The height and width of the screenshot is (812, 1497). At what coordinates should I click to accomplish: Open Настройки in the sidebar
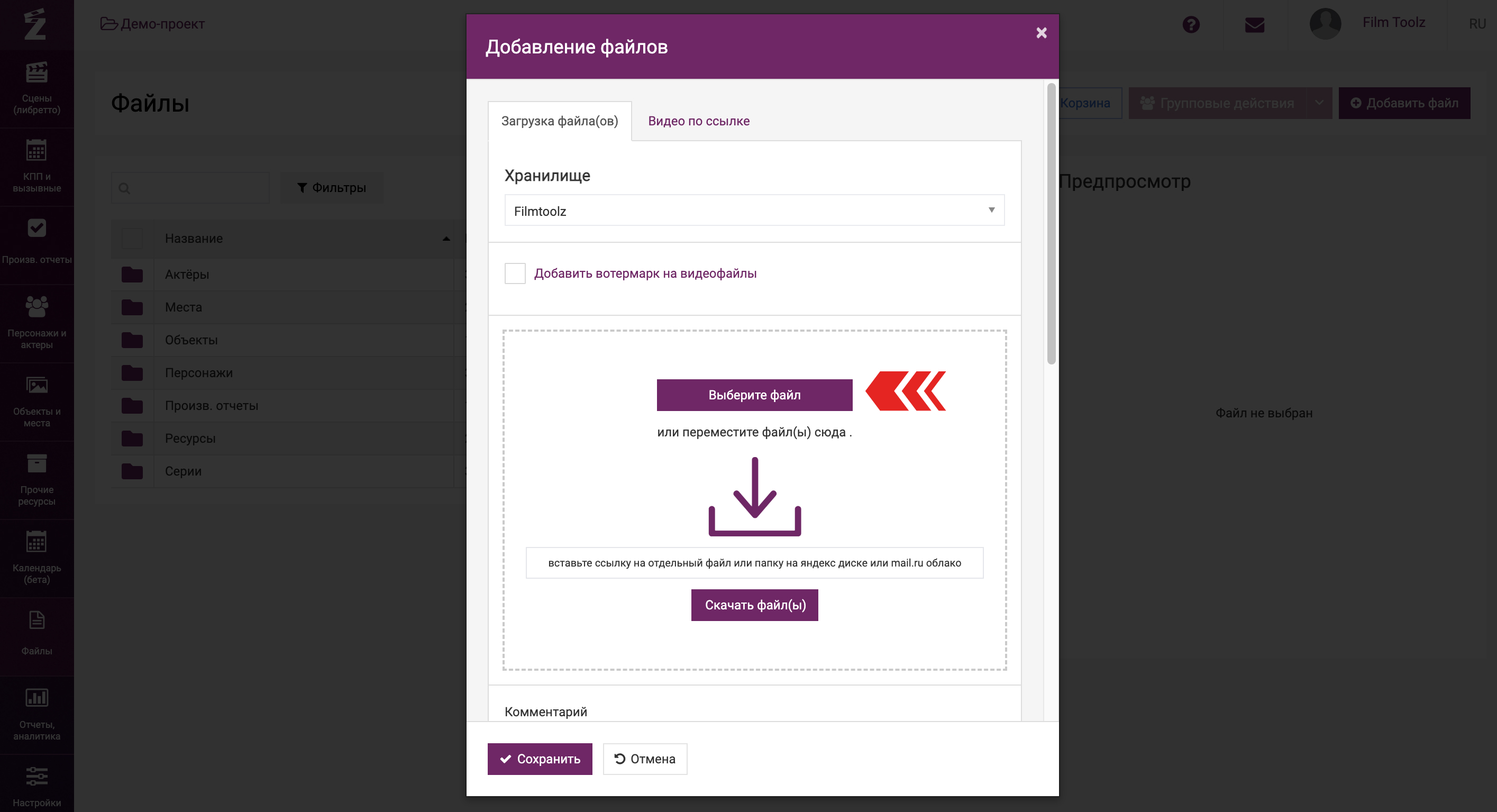pos(36,784)
